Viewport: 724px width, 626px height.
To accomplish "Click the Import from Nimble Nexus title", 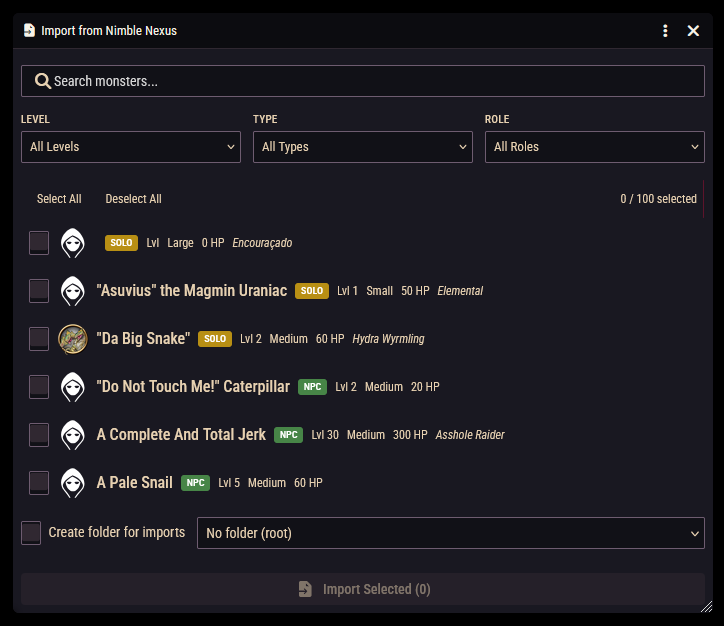I will (109, 30).
